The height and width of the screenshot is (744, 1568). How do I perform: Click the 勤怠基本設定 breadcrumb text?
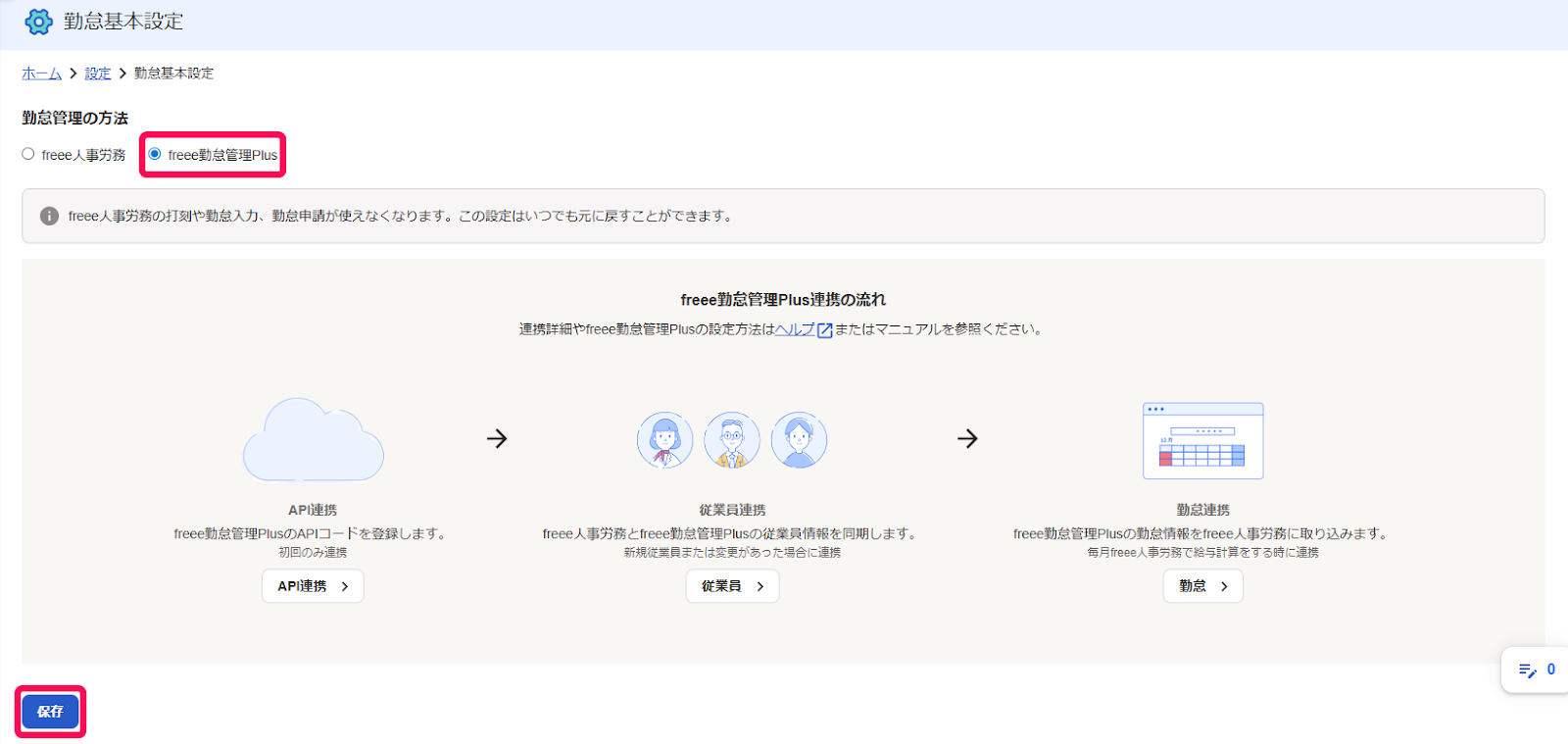173,74
